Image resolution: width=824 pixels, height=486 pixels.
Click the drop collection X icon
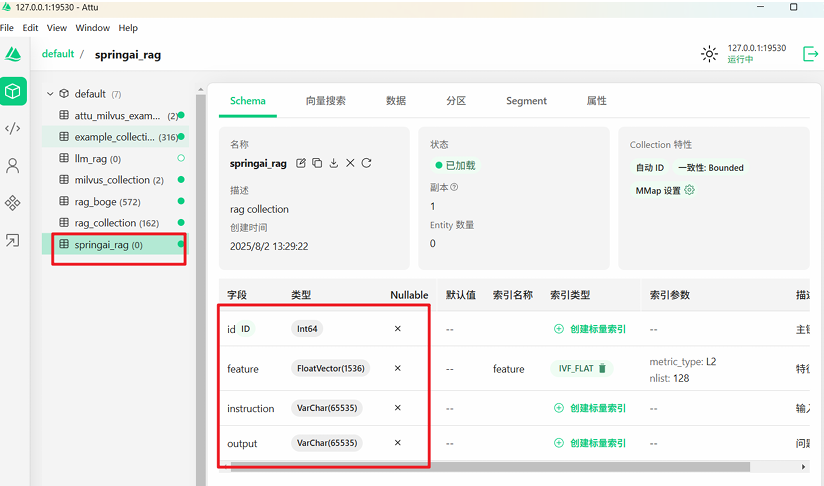(350, 163)
